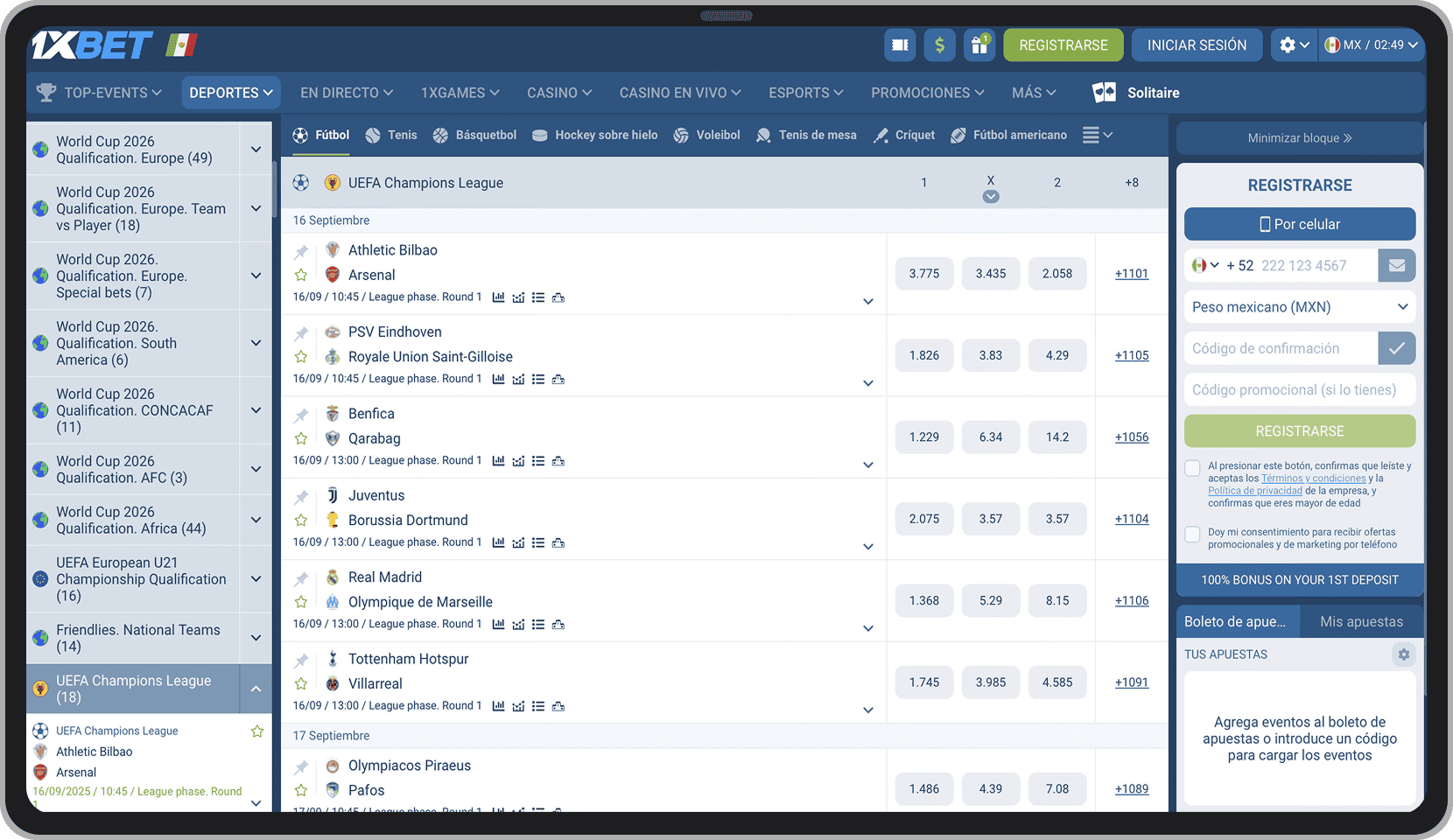Expand World Cup 2026 Qualification CONCACAF
Image resolution: width=1453 pixels, height=840 pixels.
point(256,410)
